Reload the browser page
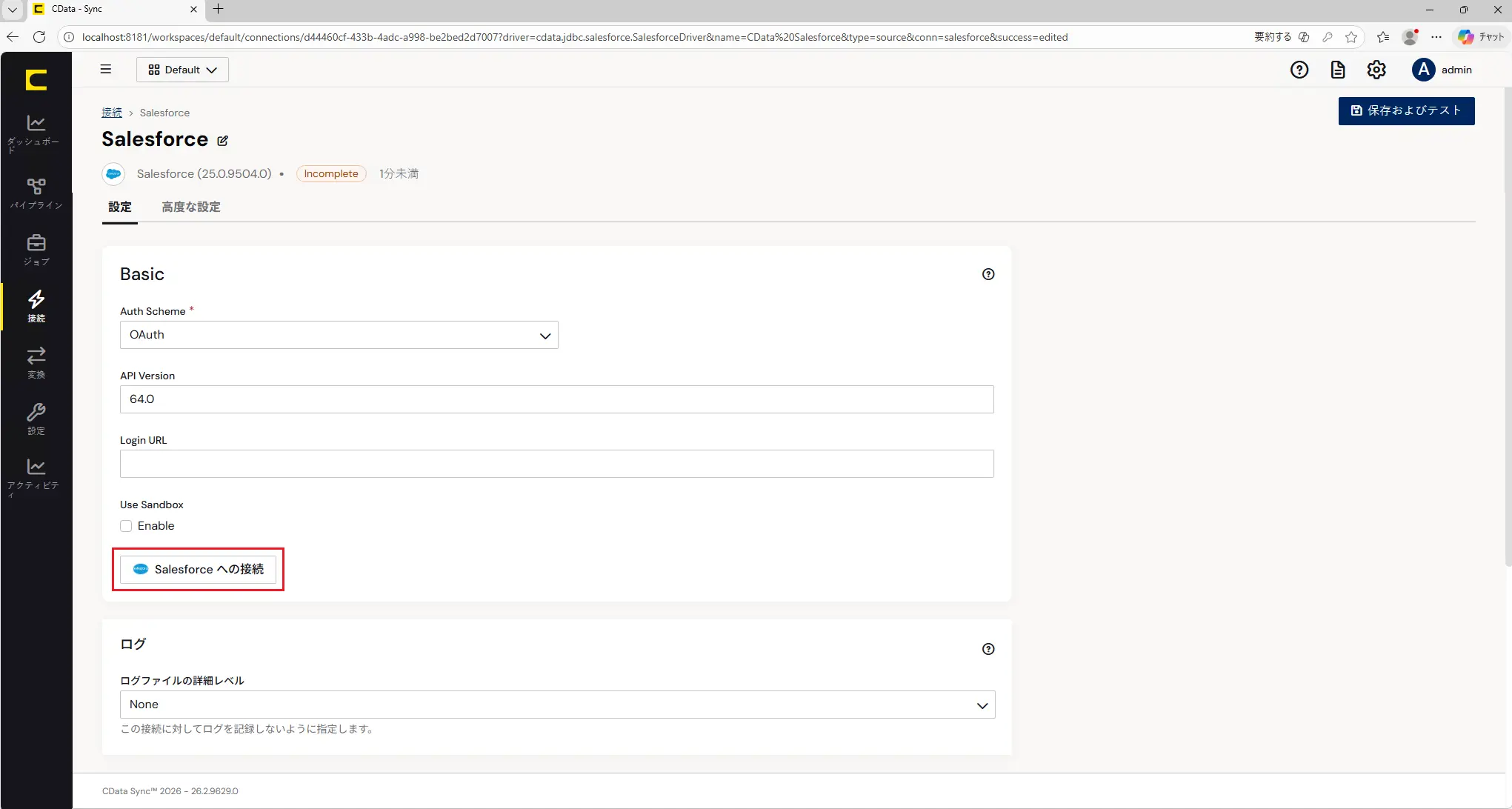This screenshot has height=809, width=1512. point(39,37)
